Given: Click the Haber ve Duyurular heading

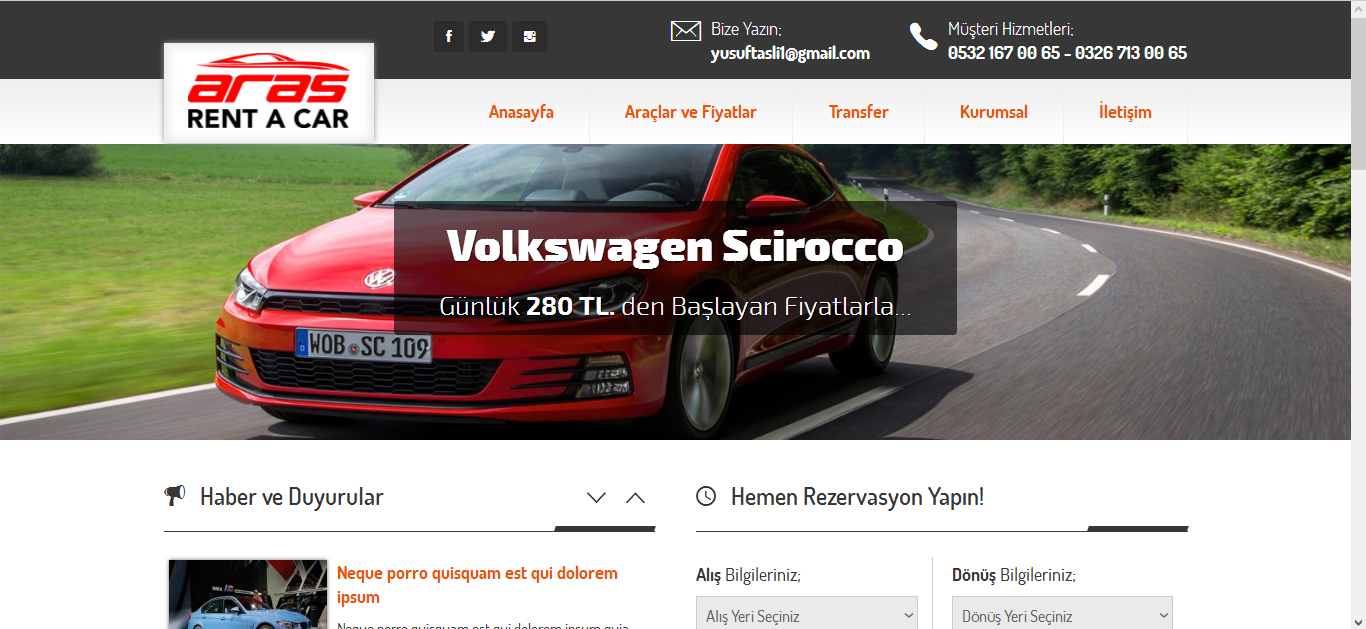Looking at the screenshot, I should tap(292, 497).
